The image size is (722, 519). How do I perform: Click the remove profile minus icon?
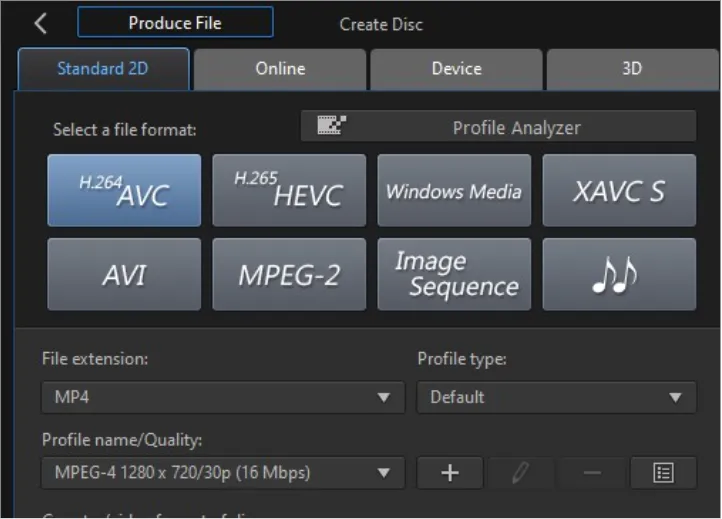pos(592,473)
